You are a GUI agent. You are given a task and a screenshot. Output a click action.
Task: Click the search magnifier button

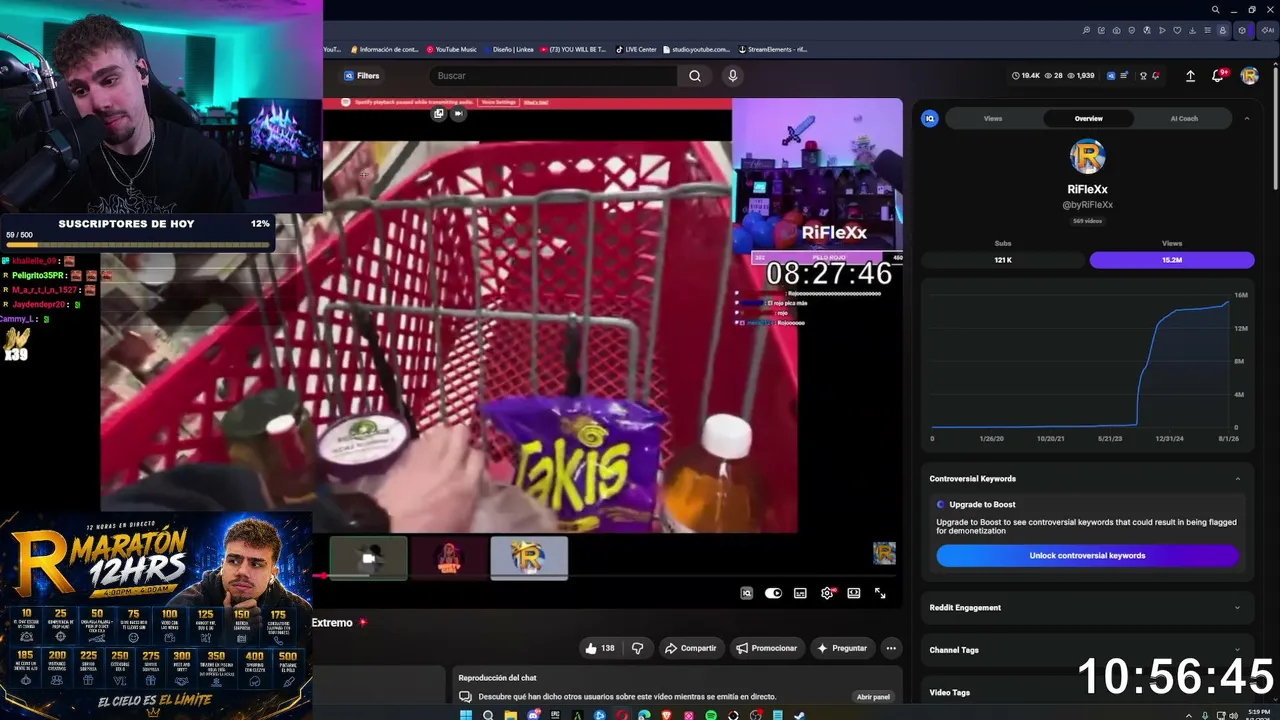pos(695,76)
